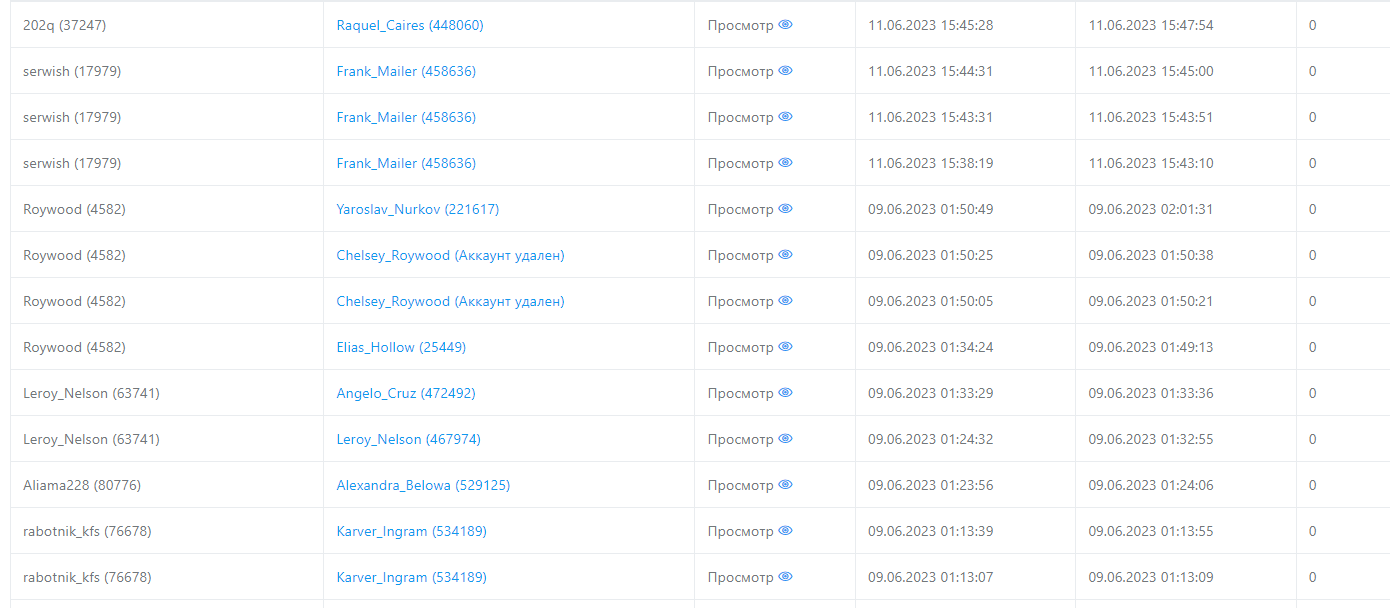Click Просмотр text in the 15:43:31 row

point(740,117)
